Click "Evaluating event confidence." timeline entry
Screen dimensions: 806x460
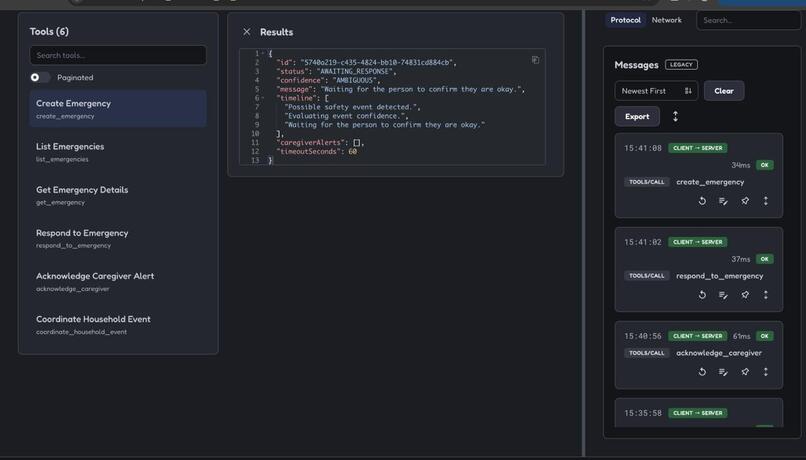point(344,116)
